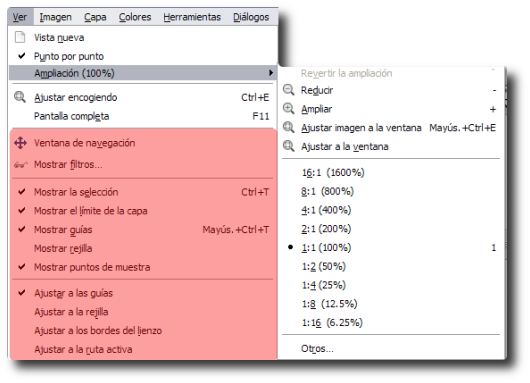This screenshot has height=383, width=530.
Task: Click the Vista nueva document icon
Action: [x=20, y=37]
